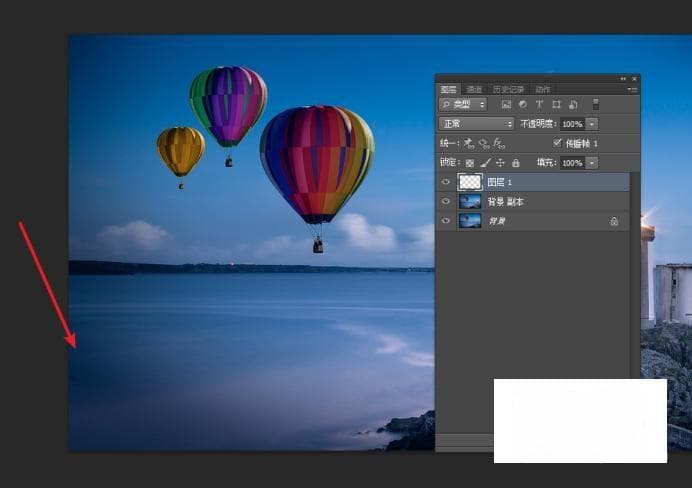Filter layers by adjustment layers icon
This screenshot has height=488, width=692.
523,105
